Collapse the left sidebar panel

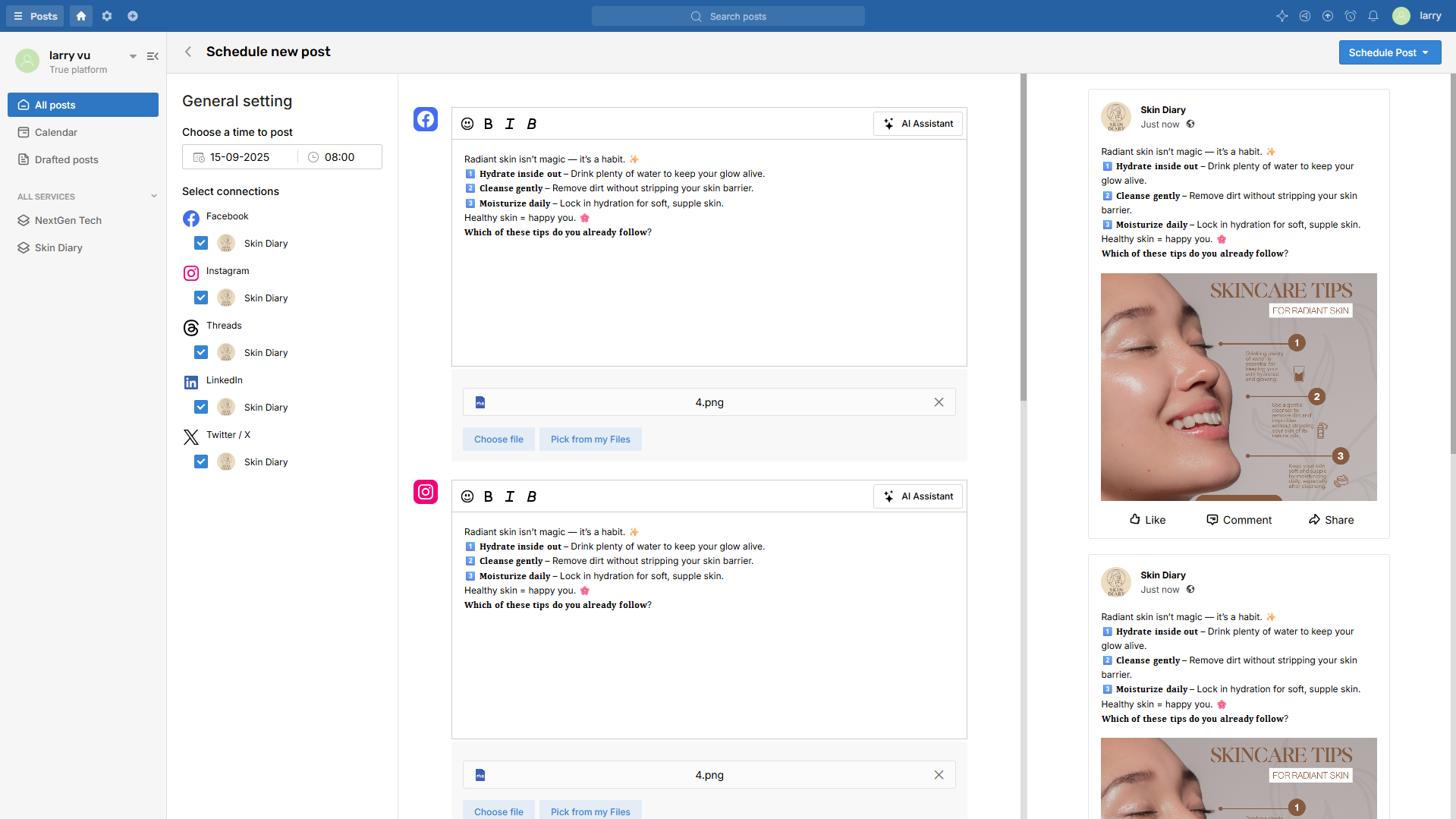[x=153, y=56]
